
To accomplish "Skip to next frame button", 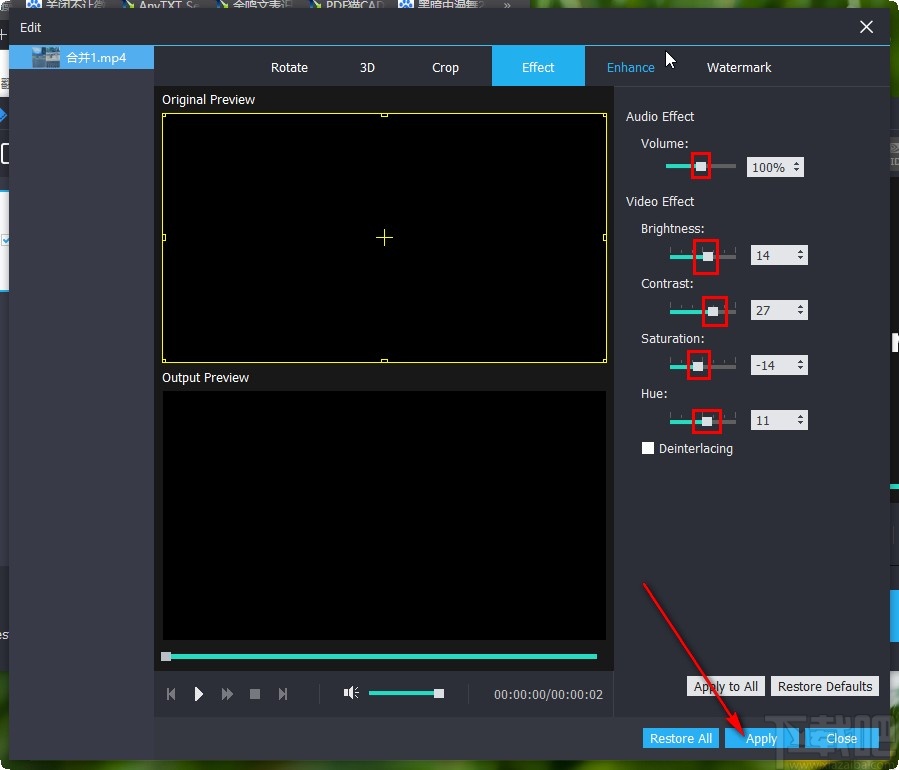I will coord(283,694).
